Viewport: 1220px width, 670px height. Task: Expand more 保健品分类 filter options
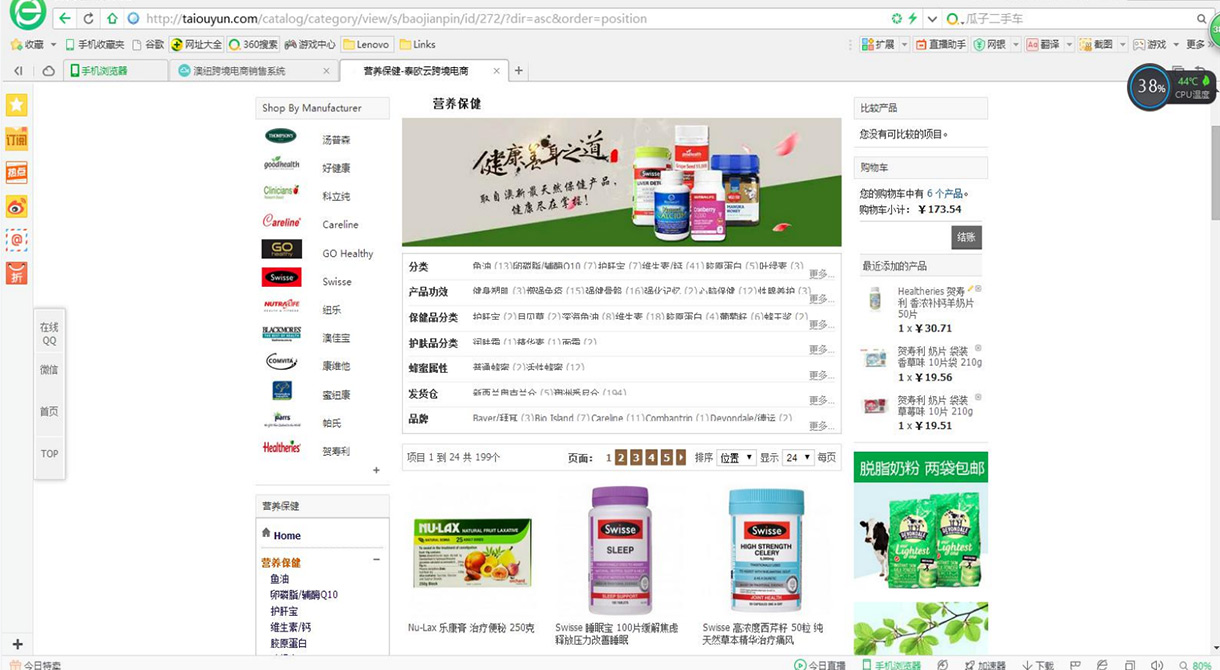click(x=821, y=325)
